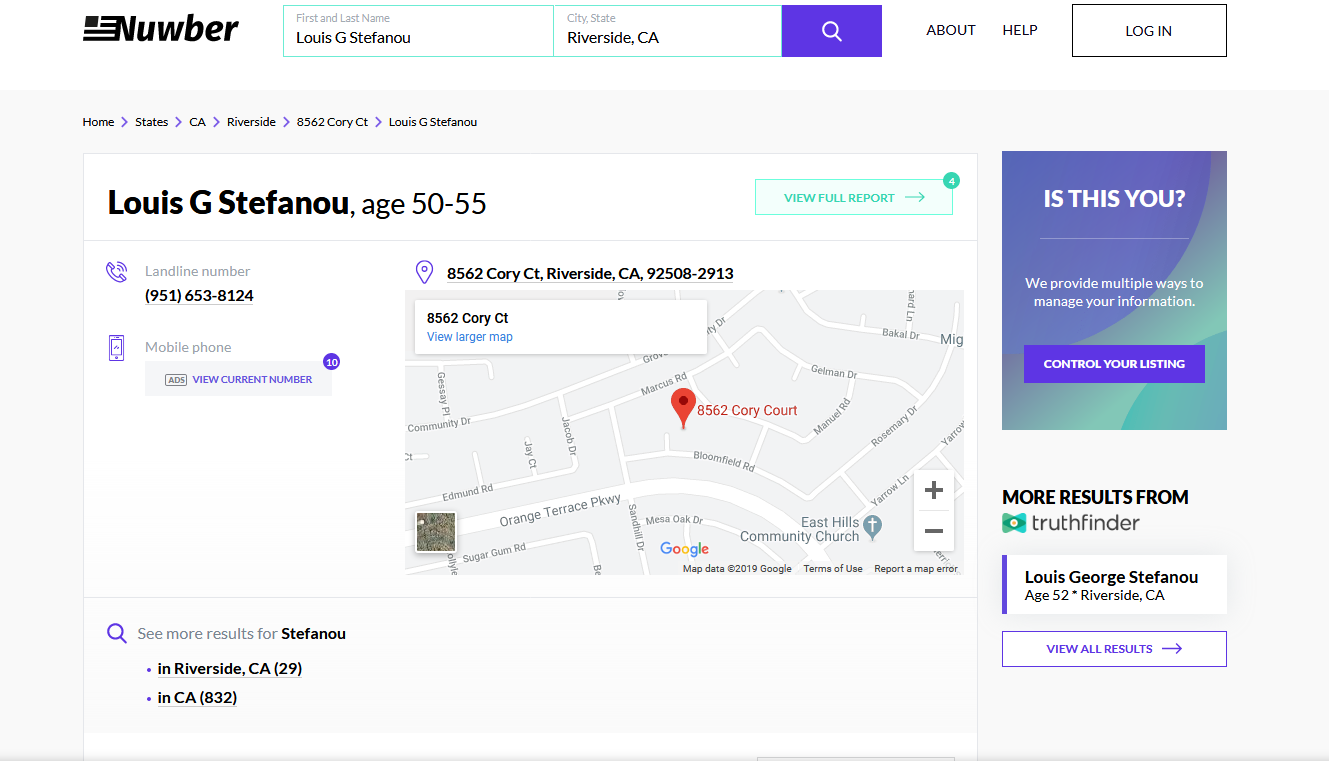Open satellite view via the map thumbnail
The width and height of the screenshot is (1329, 779).
[434, 532]
